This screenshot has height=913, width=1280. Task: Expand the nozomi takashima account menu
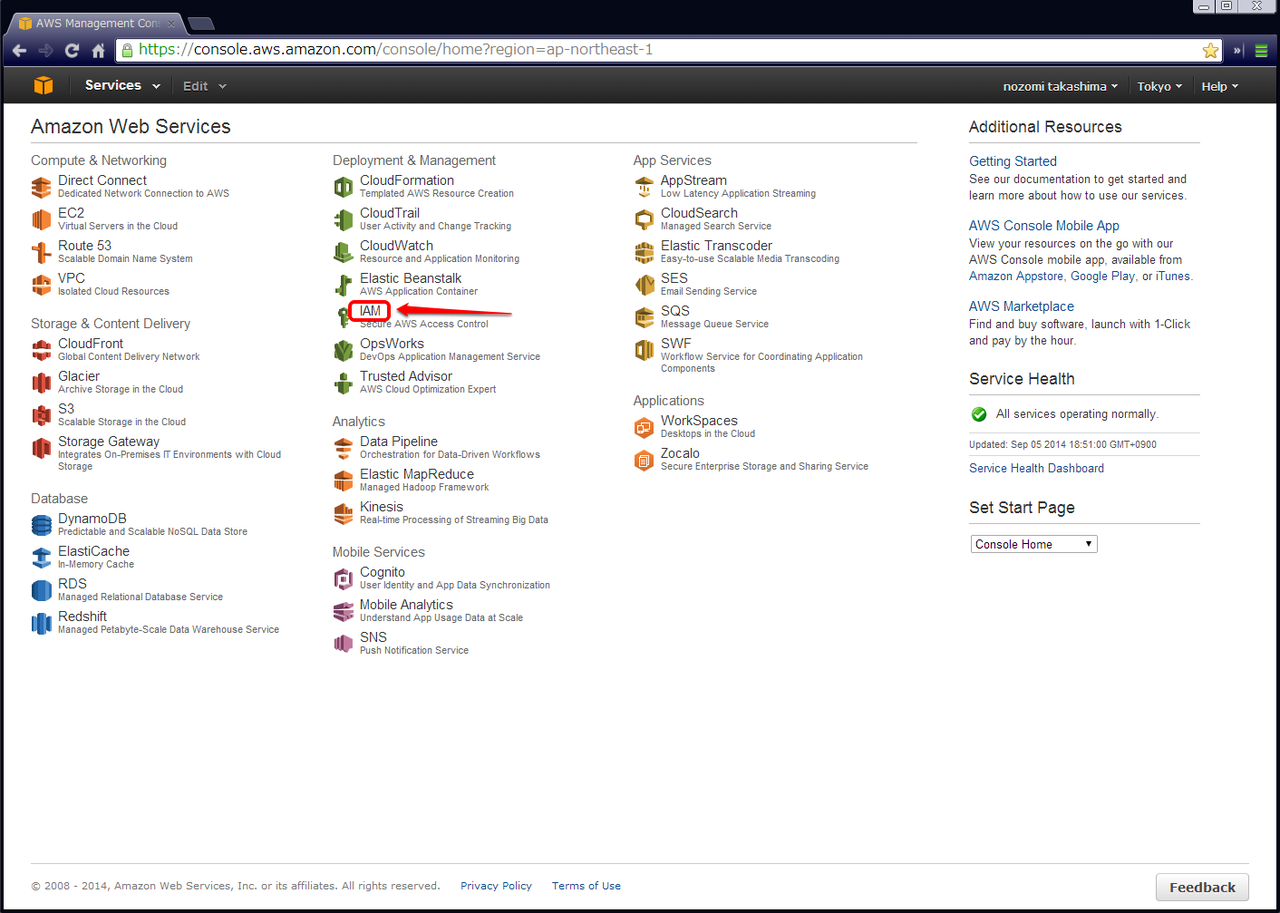click(1061, 86)
